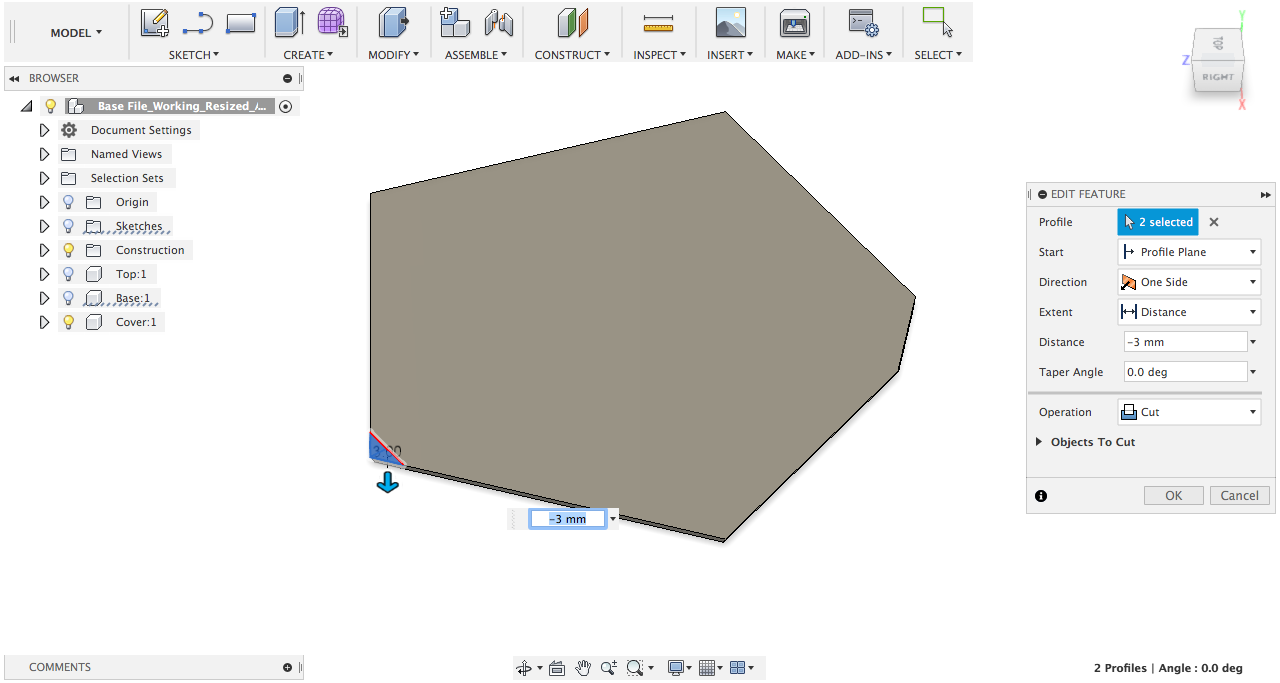Click the RIGHT face of the ViewCube

[x=1217, y=76]
